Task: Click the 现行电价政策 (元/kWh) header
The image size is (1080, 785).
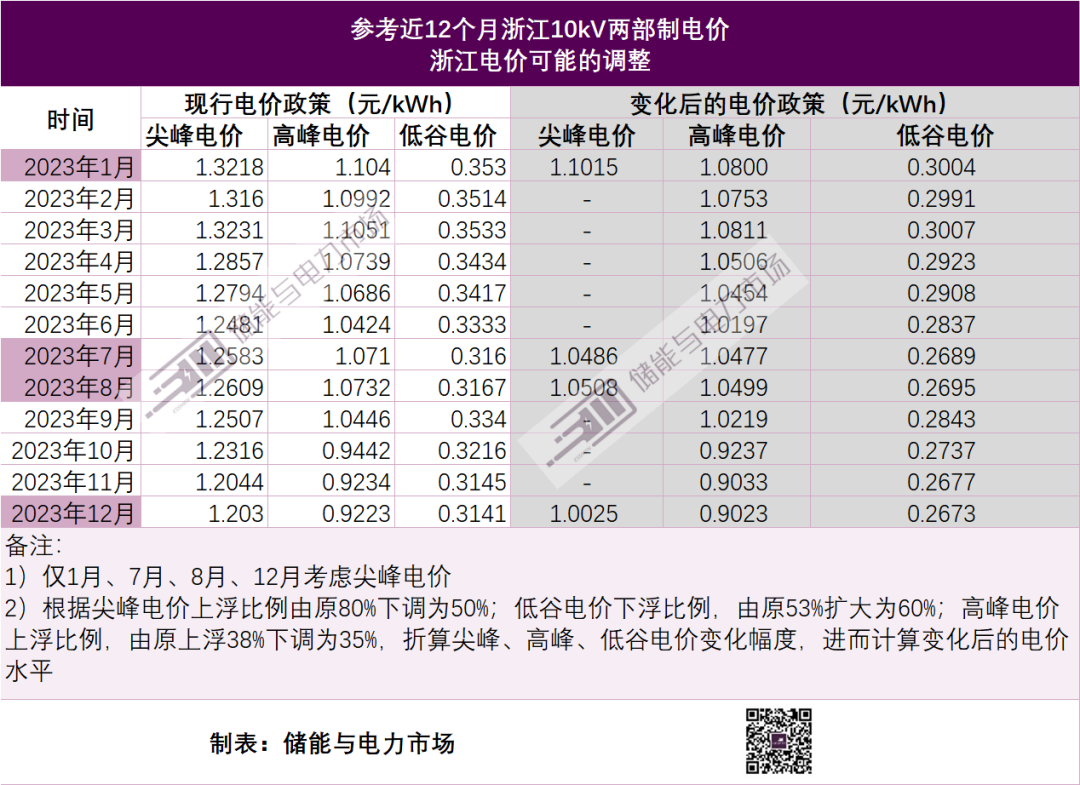Action: (325, 104)
